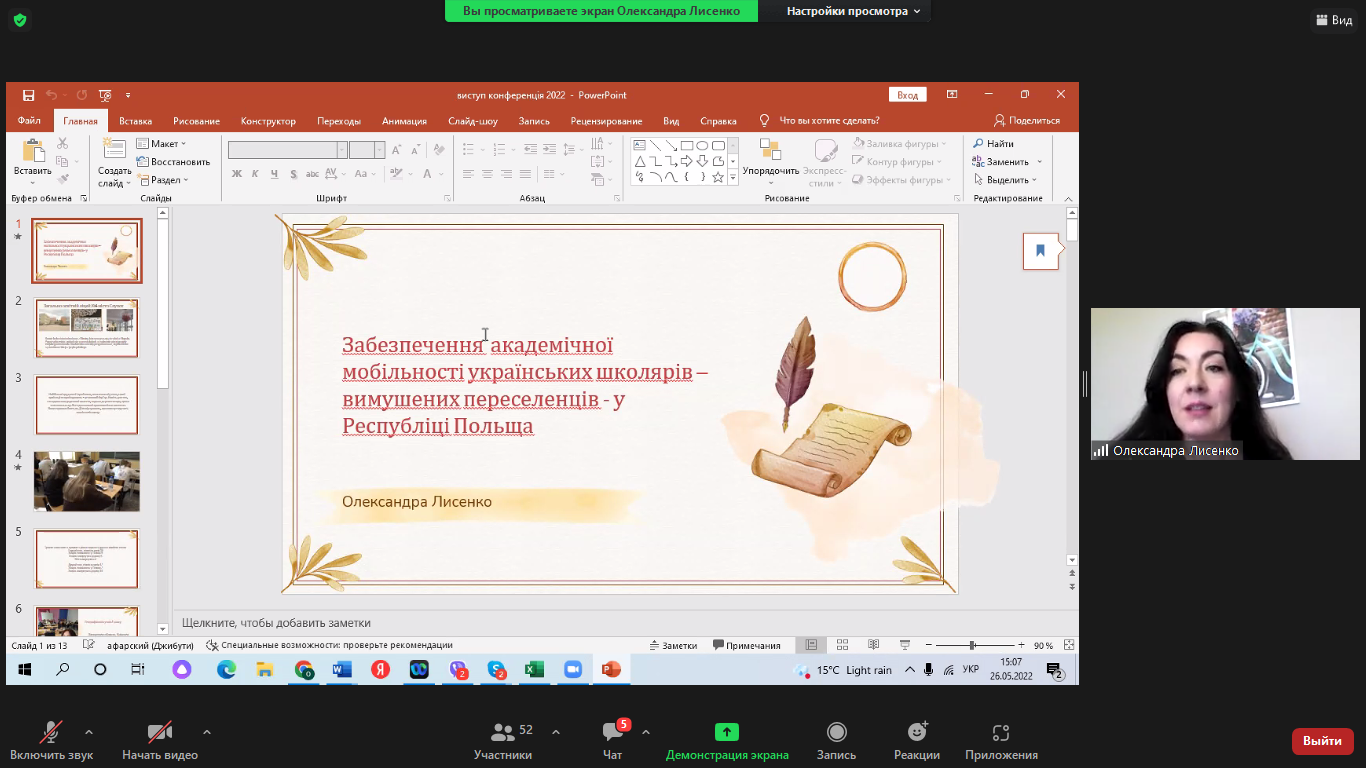The height and width of the screenshot is (768, 1366).
Task: Click the encryption shield icon
Action: click(x=19, y=20)
